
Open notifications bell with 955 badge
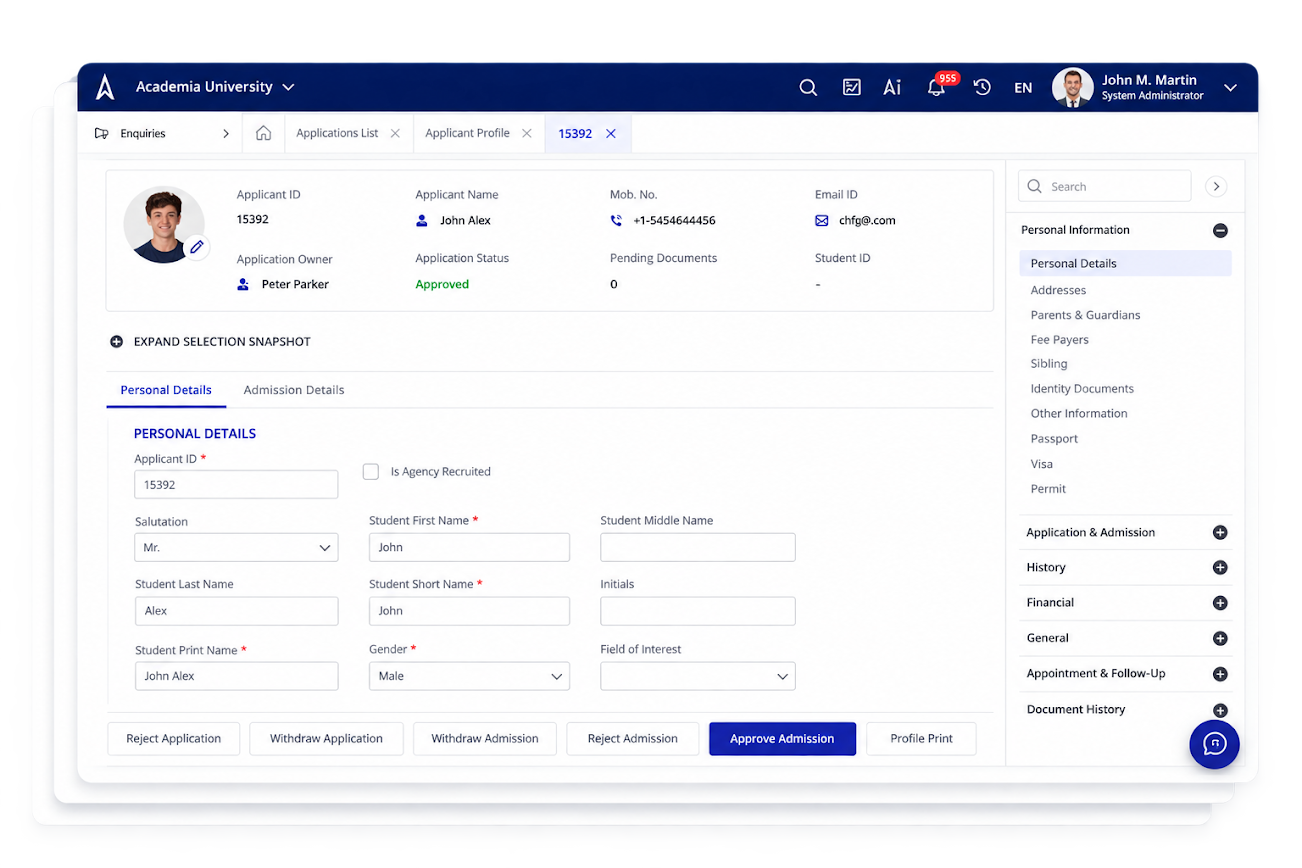click(x=937, y=86)
